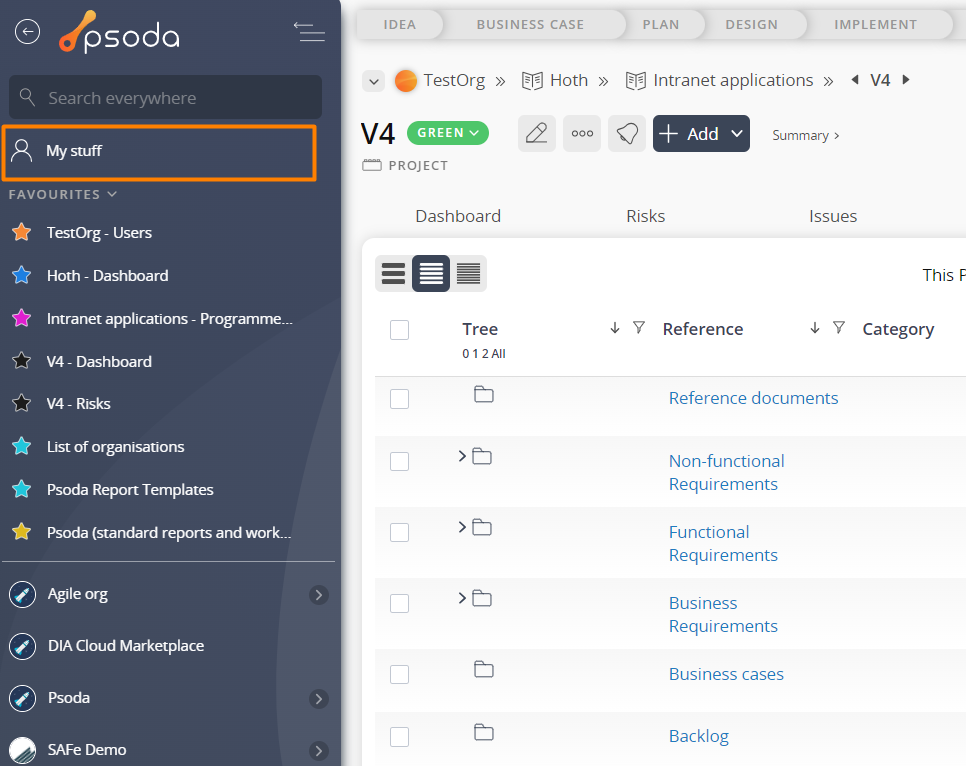
Task: Click the orange star for TestOrg - Users
Action: point(22,232)
